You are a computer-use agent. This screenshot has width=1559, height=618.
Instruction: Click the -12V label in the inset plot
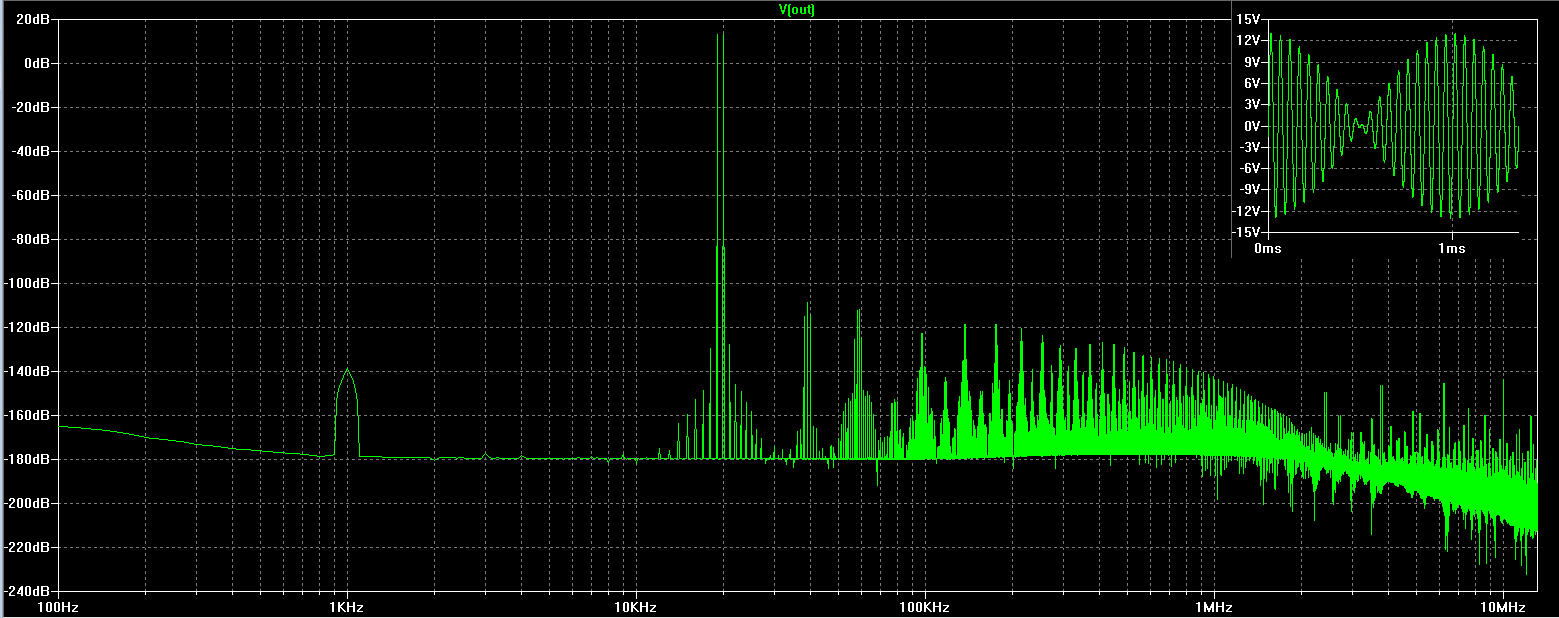[1245, 211]
